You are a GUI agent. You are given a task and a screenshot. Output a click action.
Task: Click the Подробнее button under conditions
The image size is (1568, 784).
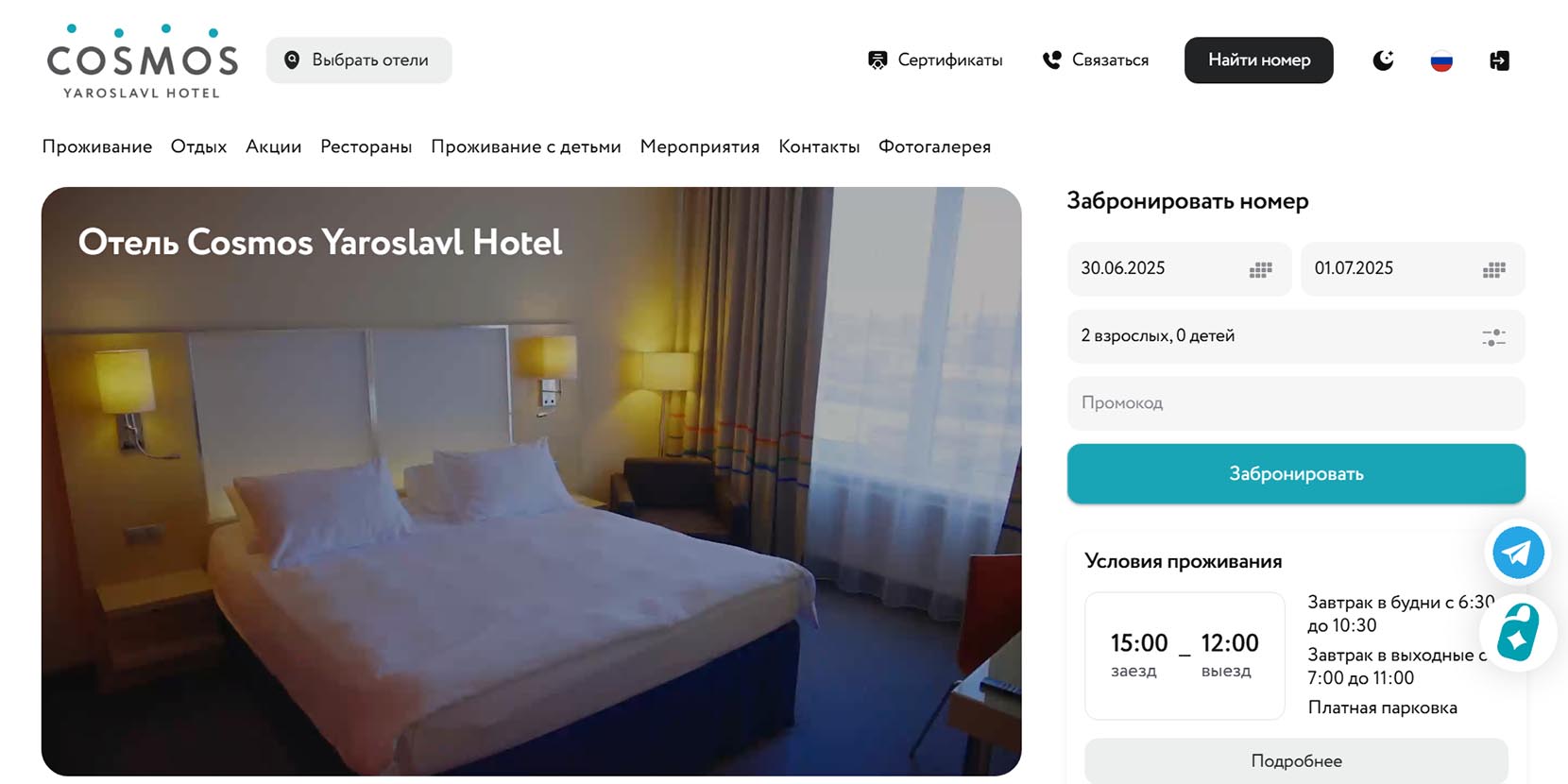(1296, 760)
